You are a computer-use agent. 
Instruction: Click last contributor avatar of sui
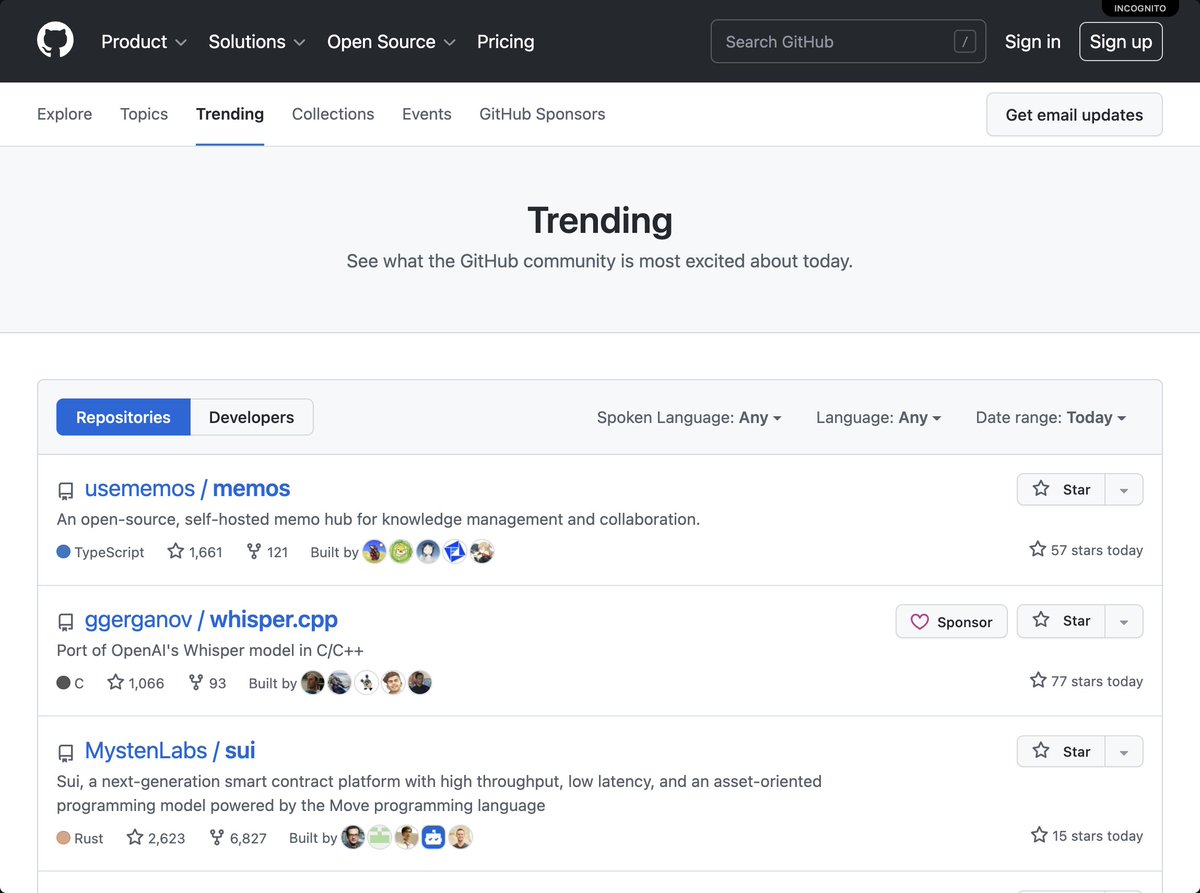click(460, 837)
